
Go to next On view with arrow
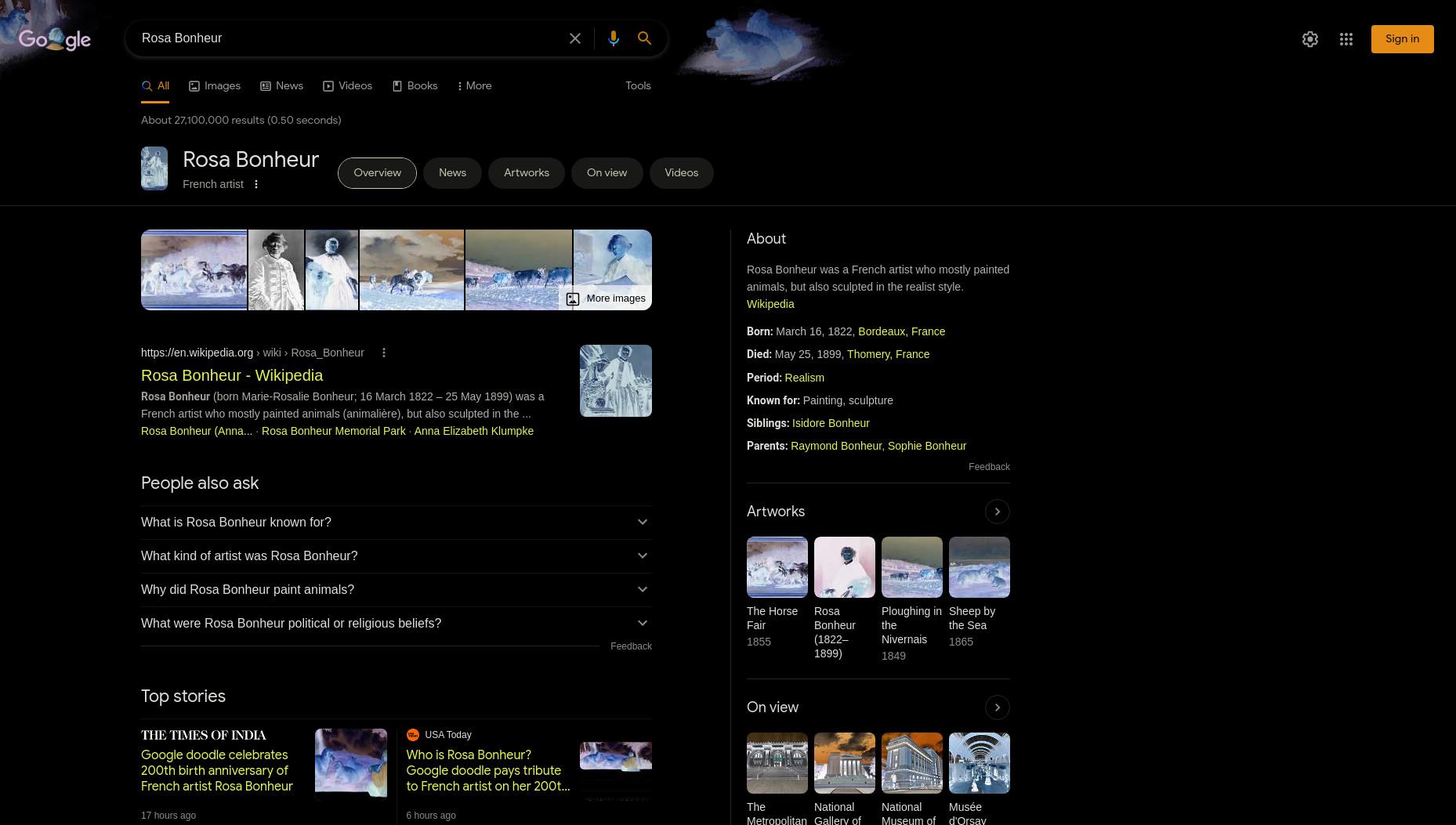[997, 707]
